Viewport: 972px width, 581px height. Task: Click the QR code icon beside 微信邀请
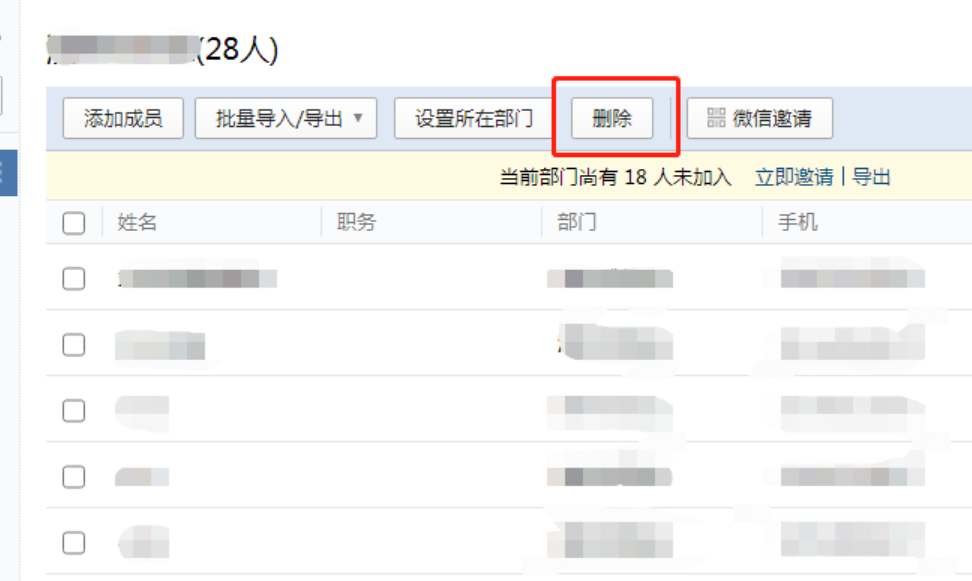click(716, 118)
